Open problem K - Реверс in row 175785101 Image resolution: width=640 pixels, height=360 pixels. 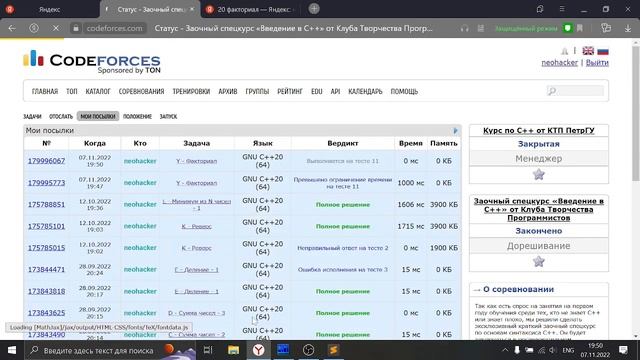[x=196, y=226]
